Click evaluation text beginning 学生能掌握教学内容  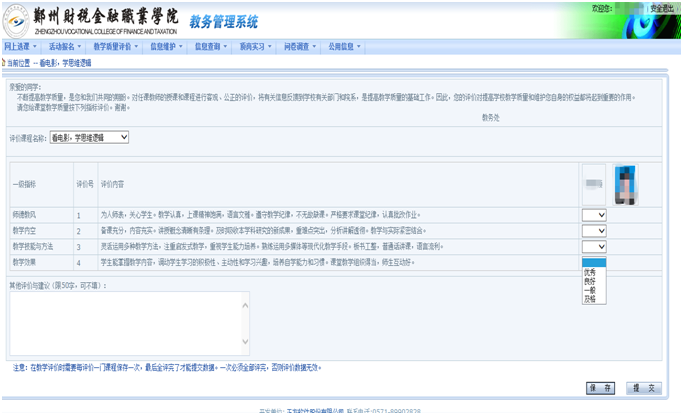(x=257, y=263)
